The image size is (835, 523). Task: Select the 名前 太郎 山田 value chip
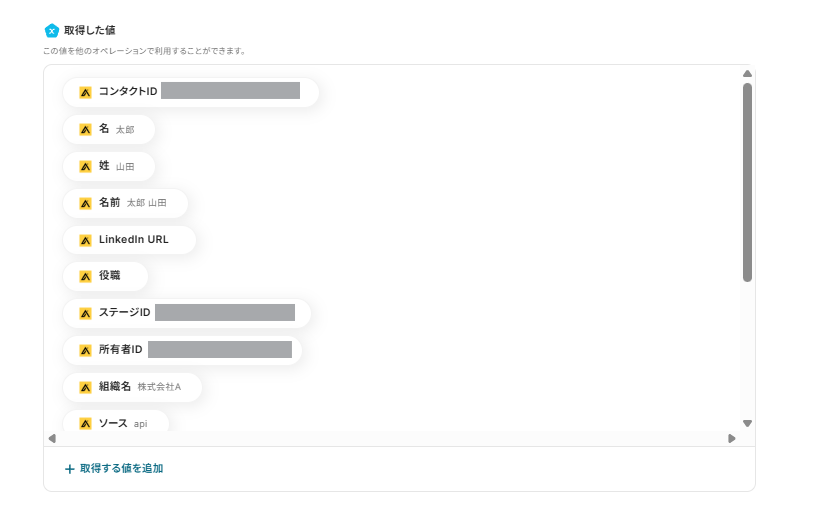tap(125, 203)
